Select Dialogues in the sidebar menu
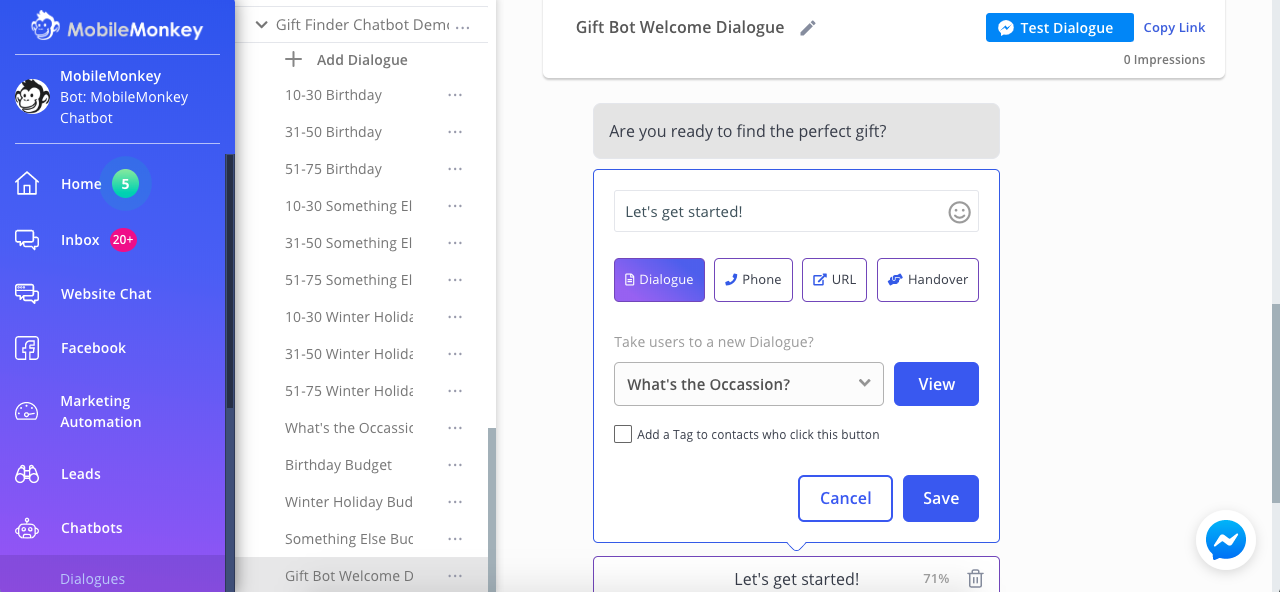 pos(94,578)
